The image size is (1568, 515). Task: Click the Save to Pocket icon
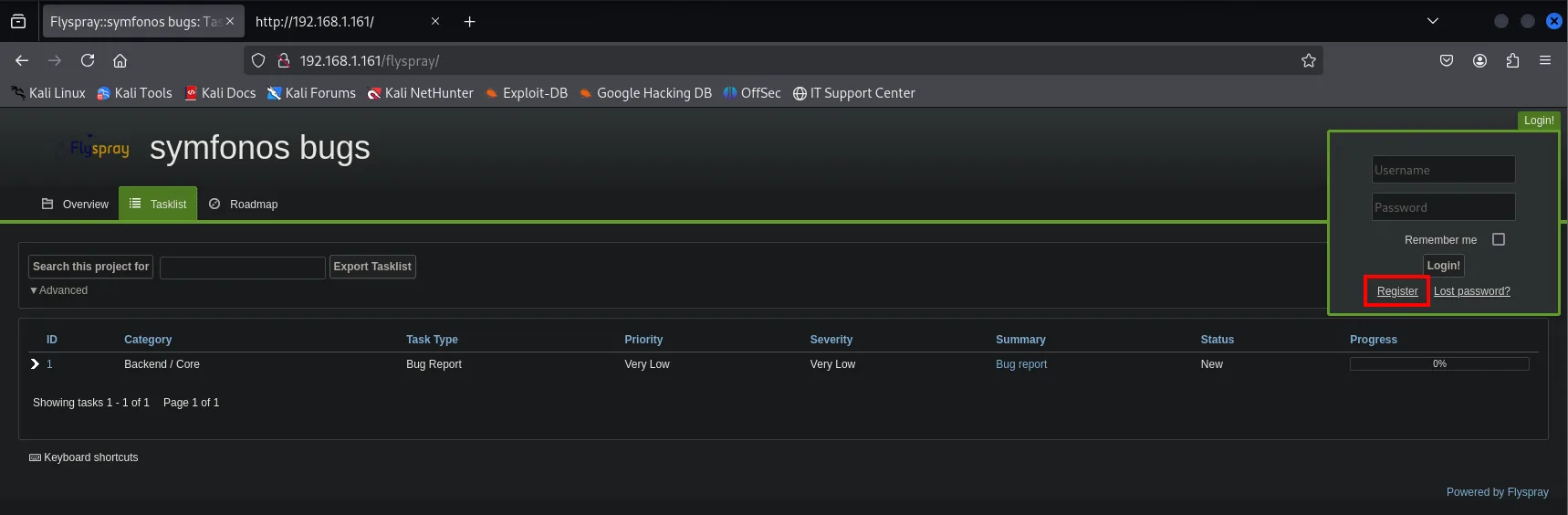[x=1447, y=60]
